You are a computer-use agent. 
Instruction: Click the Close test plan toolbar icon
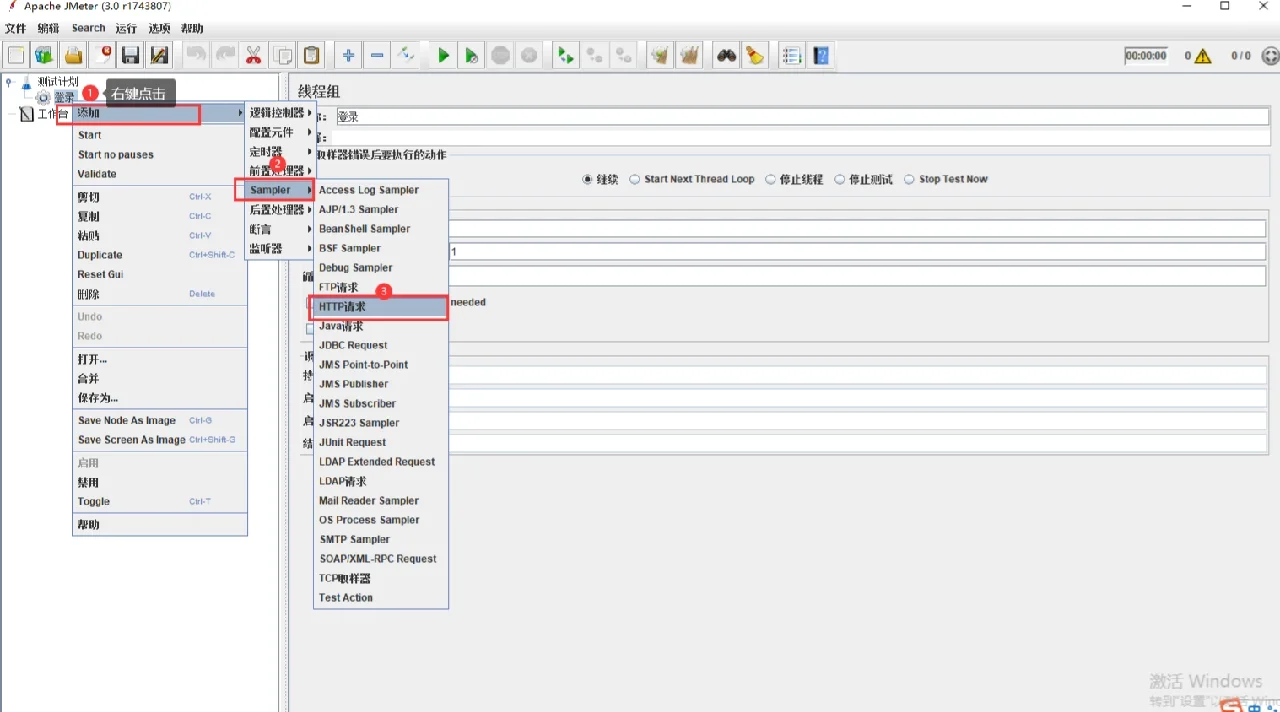[x=102, y=55]
